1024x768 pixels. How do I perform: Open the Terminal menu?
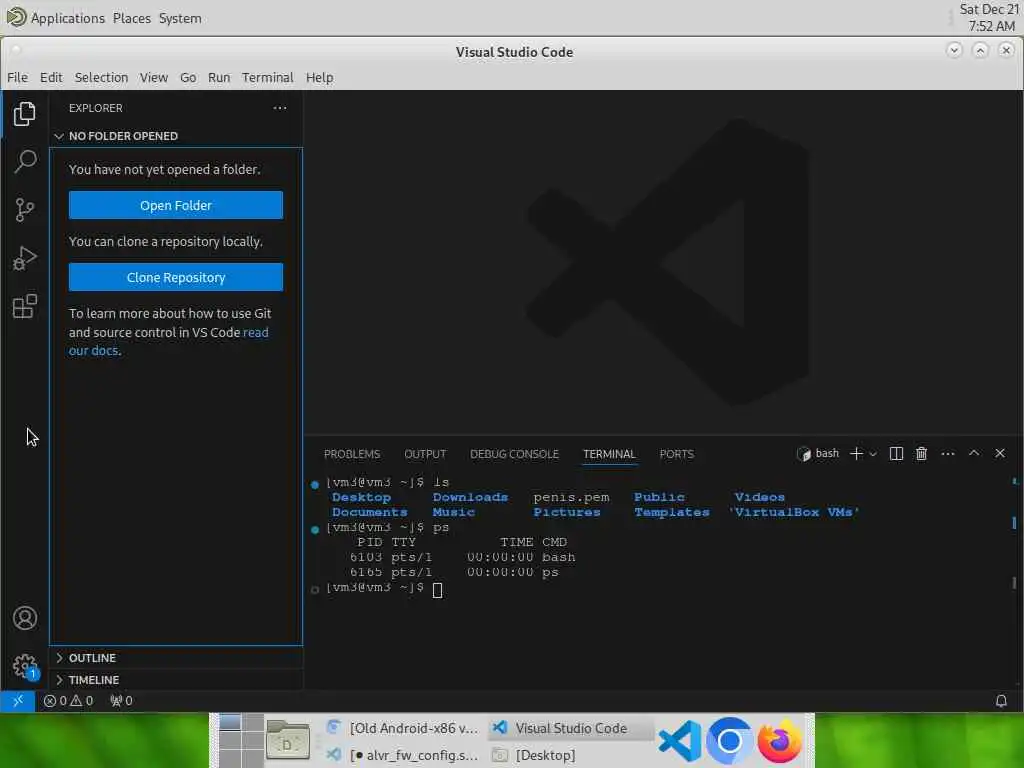coord(268,77)
